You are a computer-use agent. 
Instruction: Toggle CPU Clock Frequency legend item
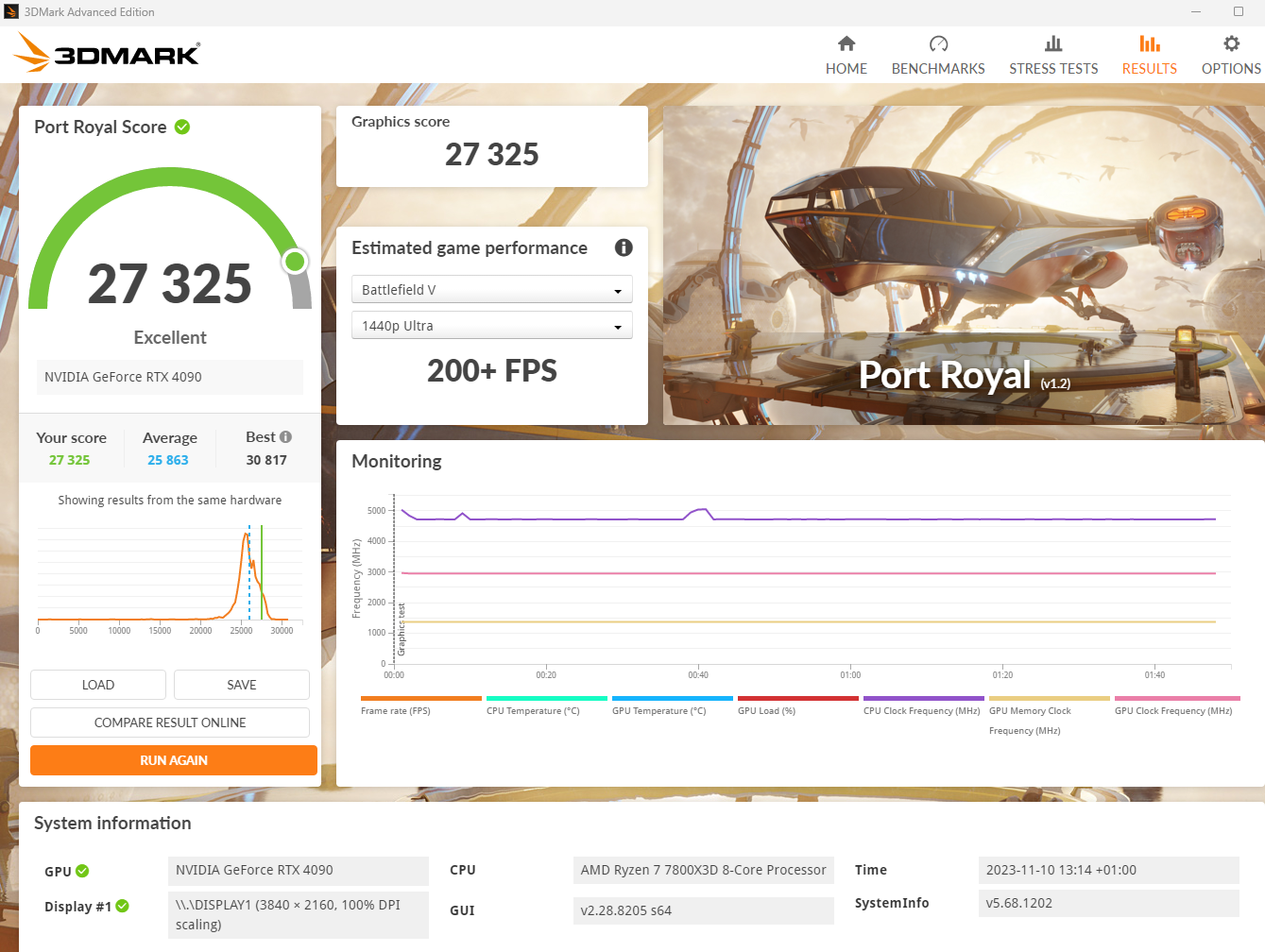pos(923,705)
